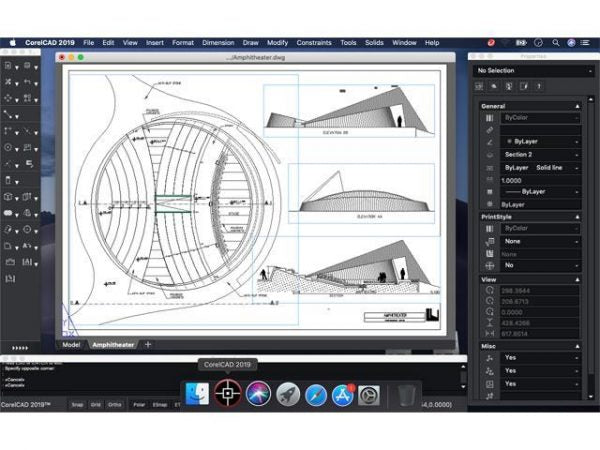The width and height of the screenshot is (600, 450).
Task: Select the Circle tool in left toolbar
Action: (x=8, y=147)
